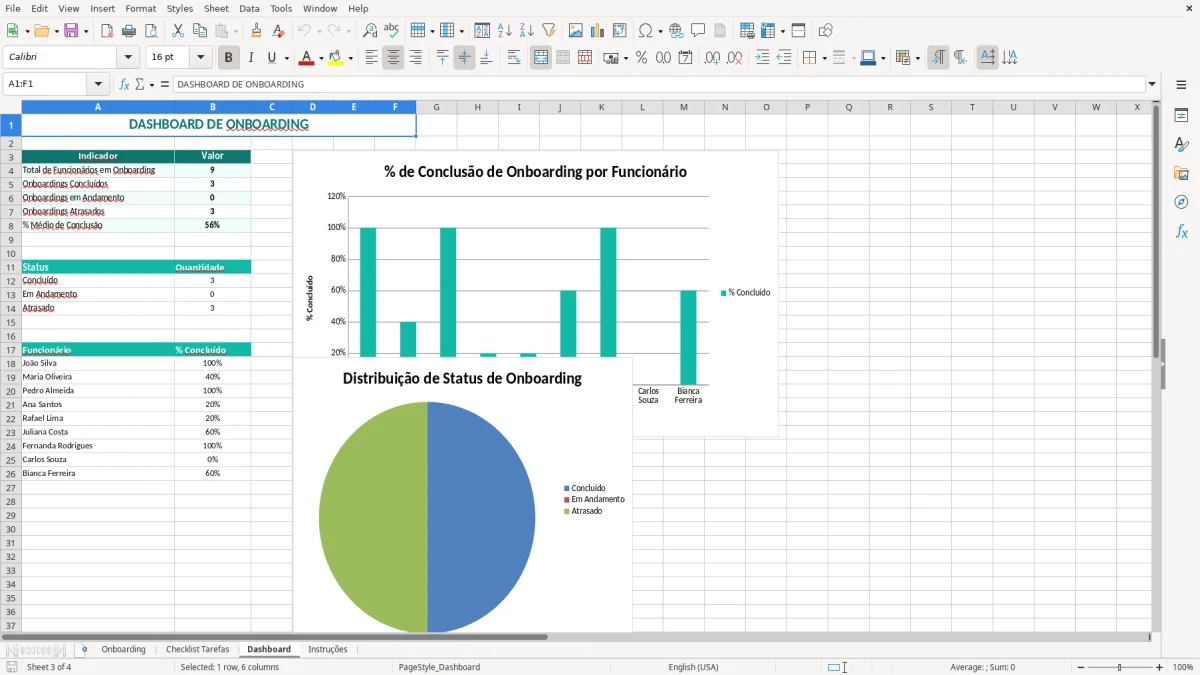The width and height of the screenshot is (1200, 675).
Task: Add a decimal place
Action: pos(712,58)
